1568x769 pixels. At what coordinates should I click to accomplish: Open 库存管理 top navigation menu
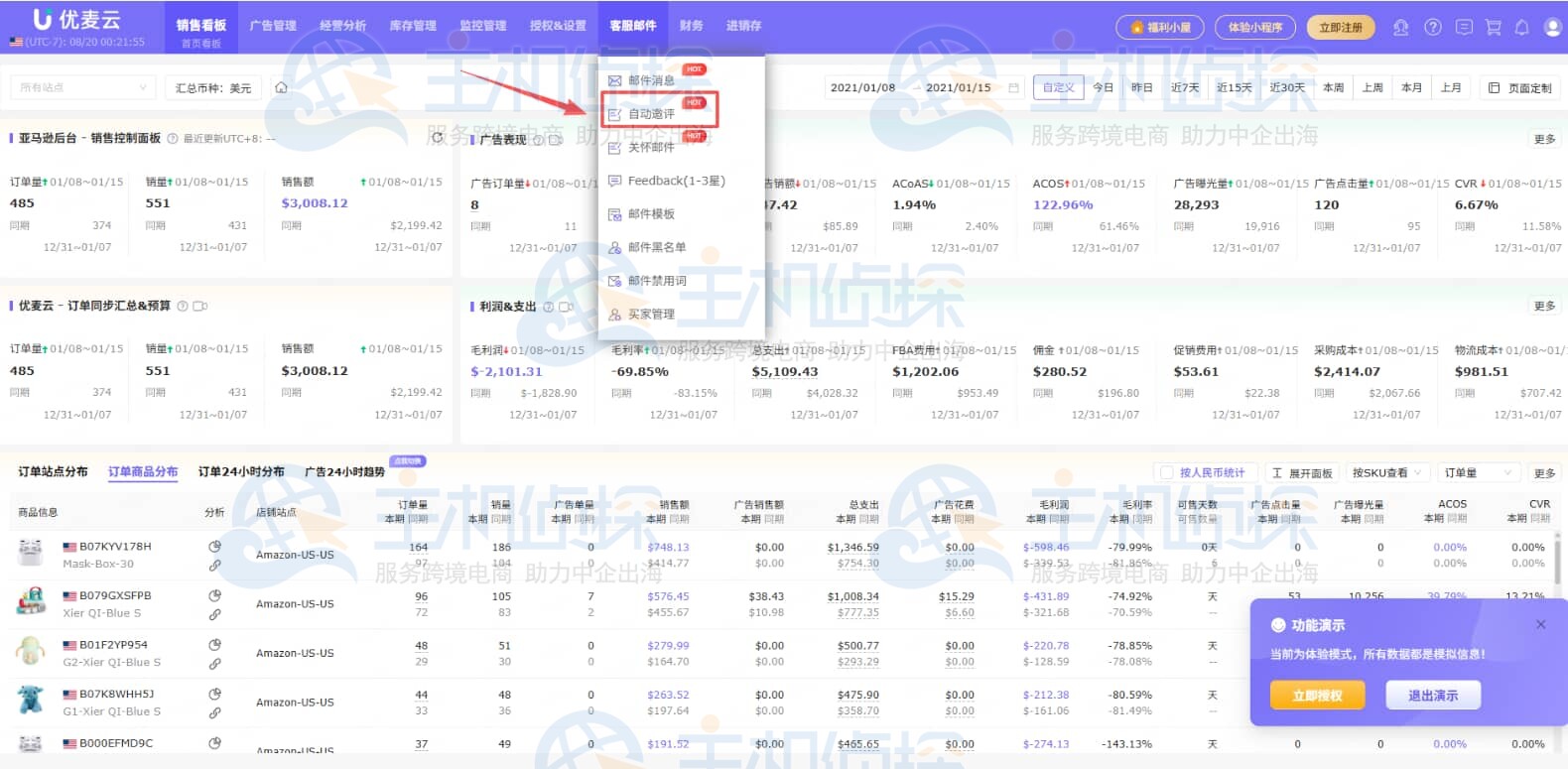pos(413,26)
